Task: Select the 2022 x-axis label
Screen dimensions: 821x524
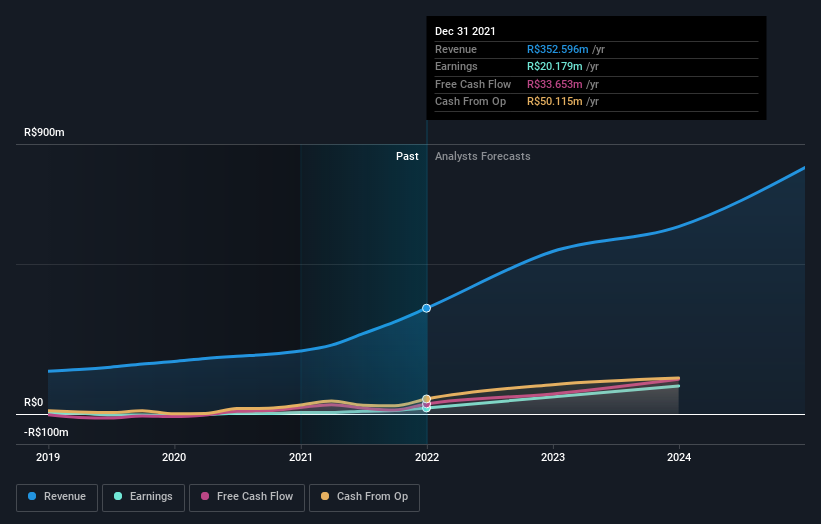Action: pyautogui.click(x=427, y=457)
